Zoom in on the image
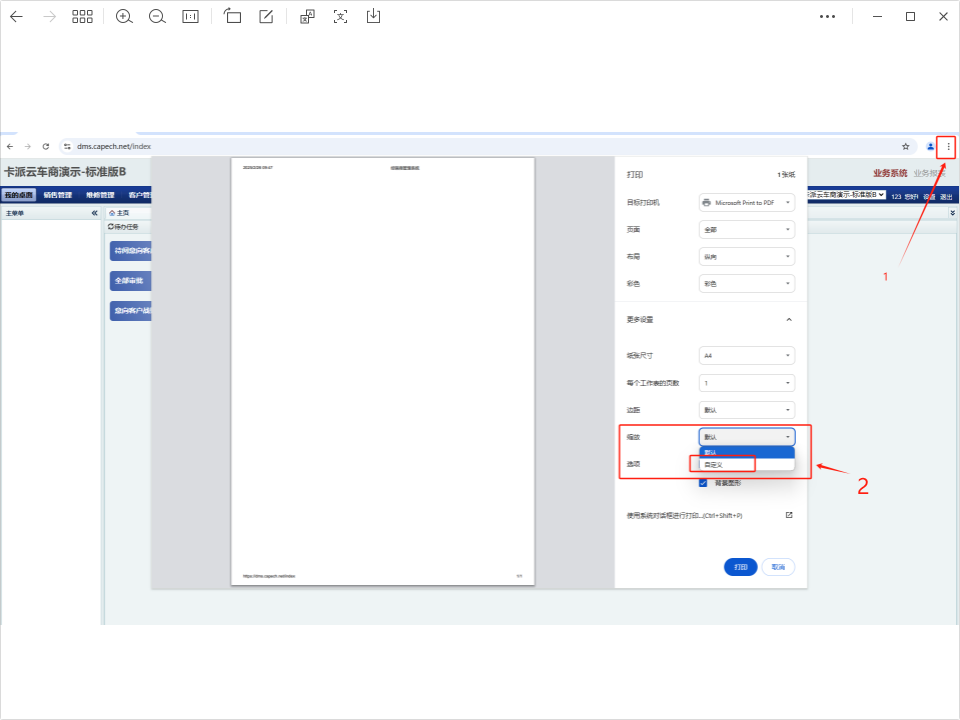Image resolution: width=960 pixels, height=720 pixels. point(124,17)
